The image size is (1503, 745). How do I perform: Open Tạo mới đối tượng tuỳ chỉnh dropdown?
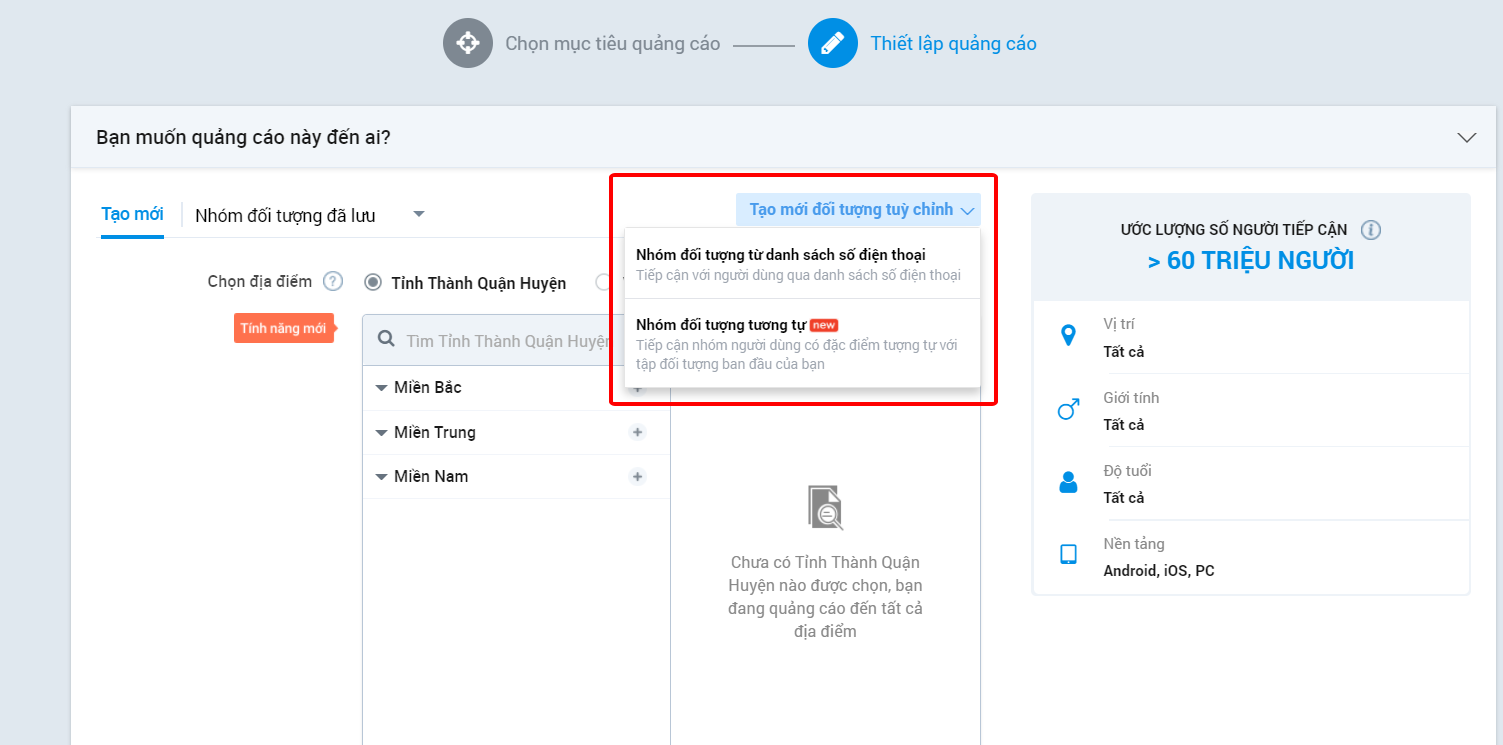pyautogui.click(x=858, y=210)
